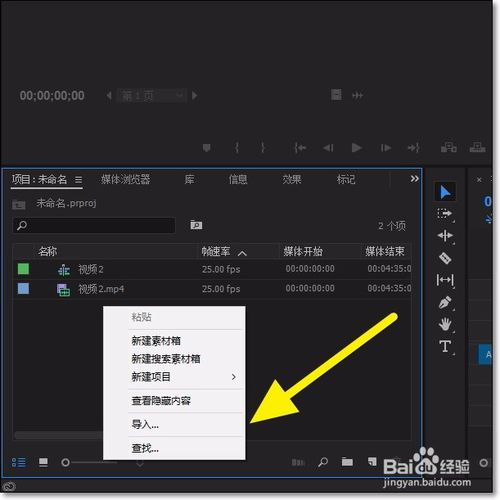Screen dimensions: 500x500
Task: Click the 媒体结束 column header
Action: [x=385, y=251]
